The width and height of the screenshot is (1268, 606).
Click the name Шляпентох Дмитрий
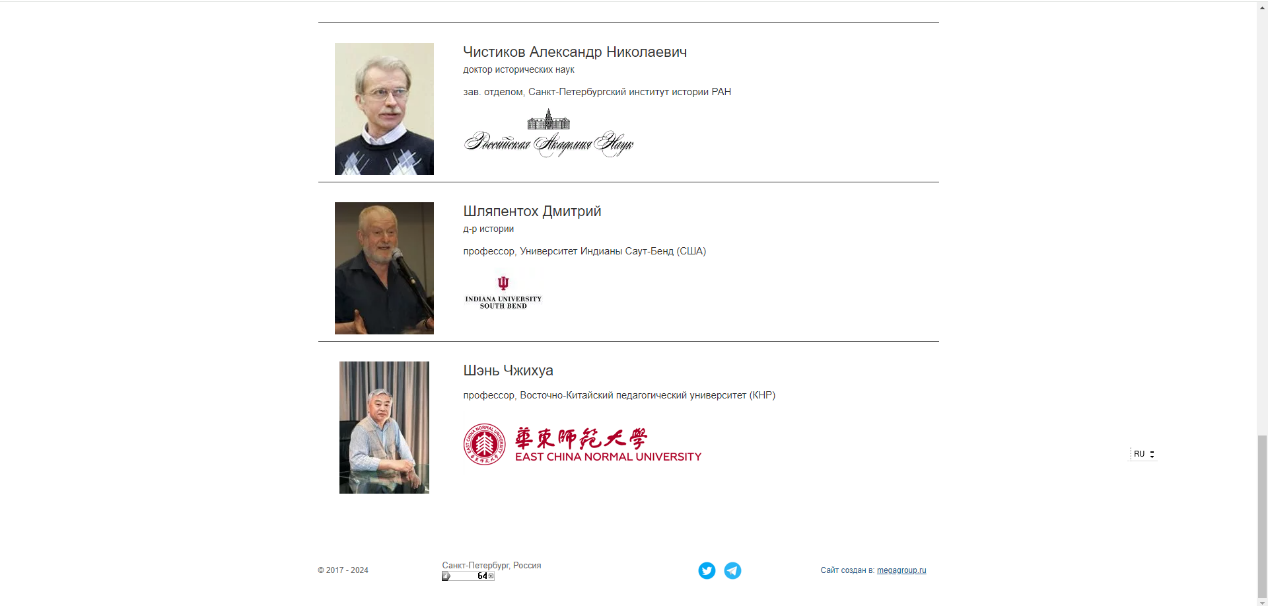pyautogui.click(x=532, y=211)
